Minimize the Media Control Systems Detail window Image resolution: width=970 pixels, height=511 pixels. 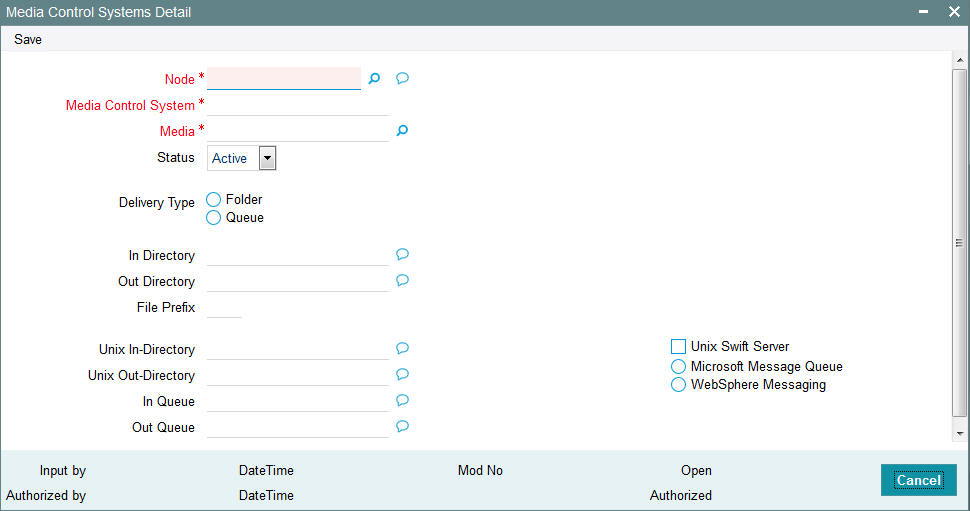(x=923, y=12)
